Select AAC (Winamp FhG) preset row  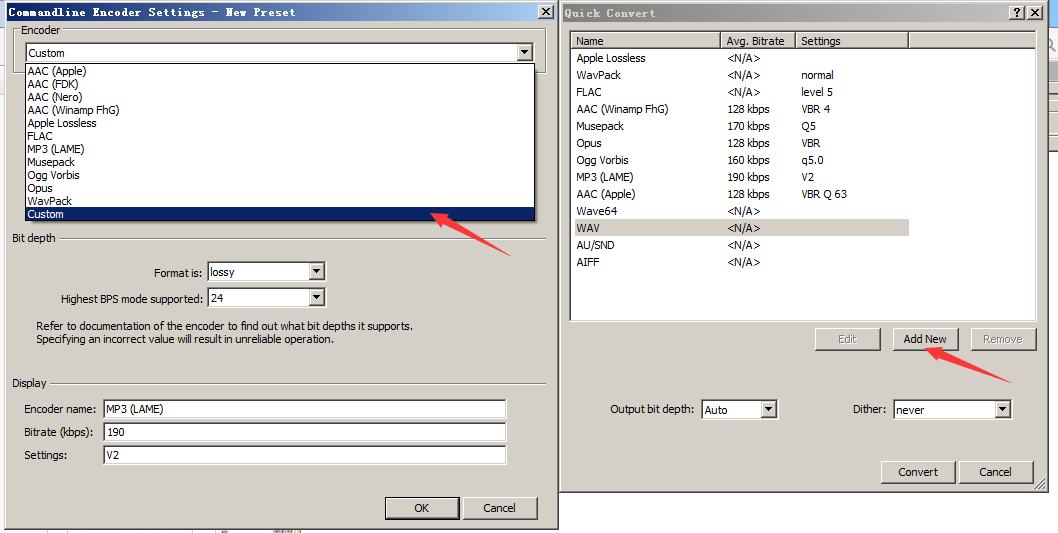[742, 109]
